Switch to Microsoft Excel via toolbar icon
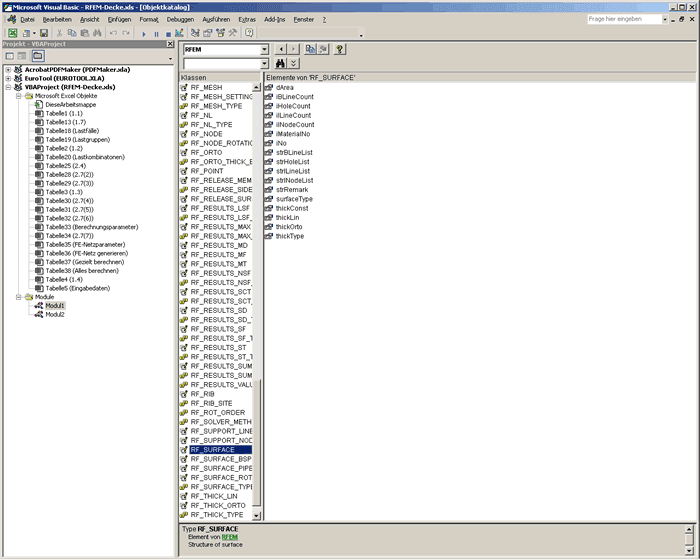This screenshot has width=700, height=560. [x=12, y=33]
